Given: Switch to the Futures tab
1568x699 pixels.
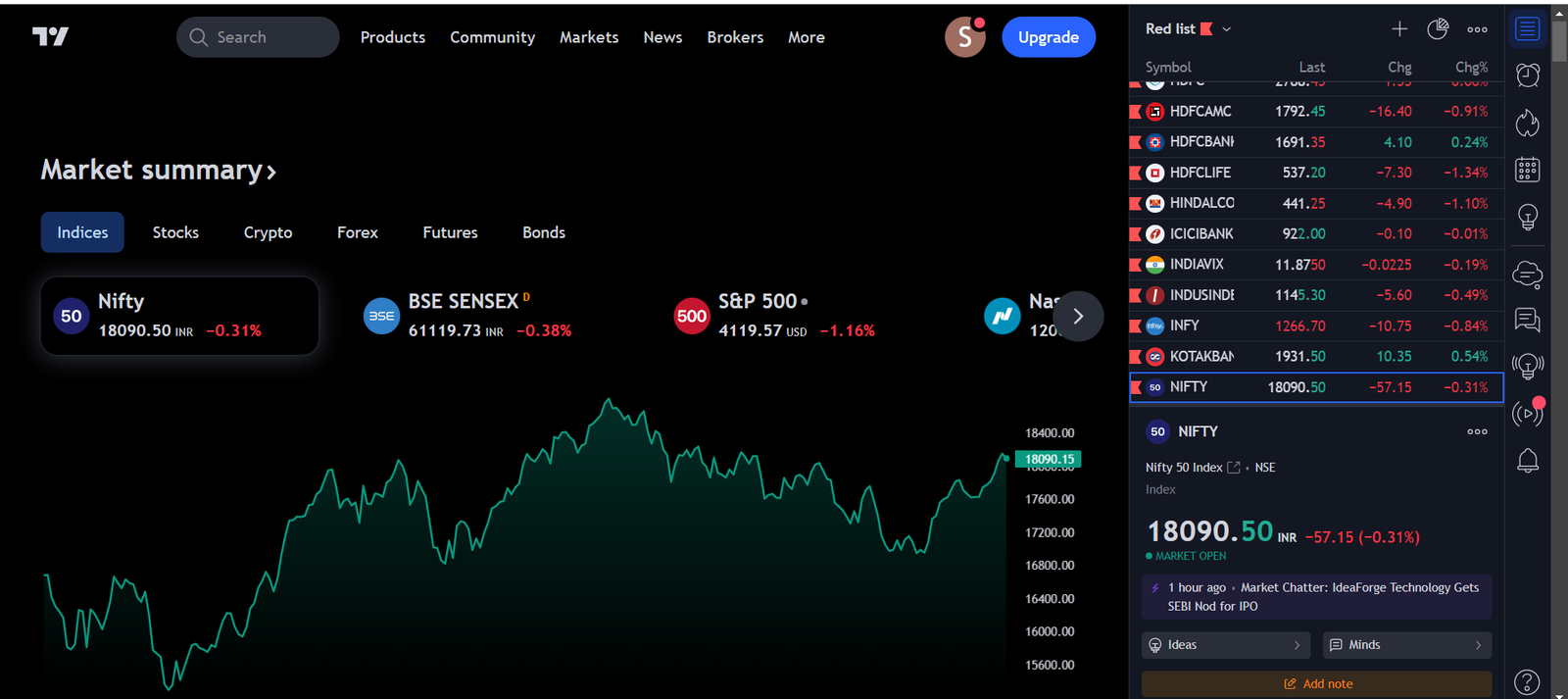Looking at the screenshot, I should [x=450, y=232].
